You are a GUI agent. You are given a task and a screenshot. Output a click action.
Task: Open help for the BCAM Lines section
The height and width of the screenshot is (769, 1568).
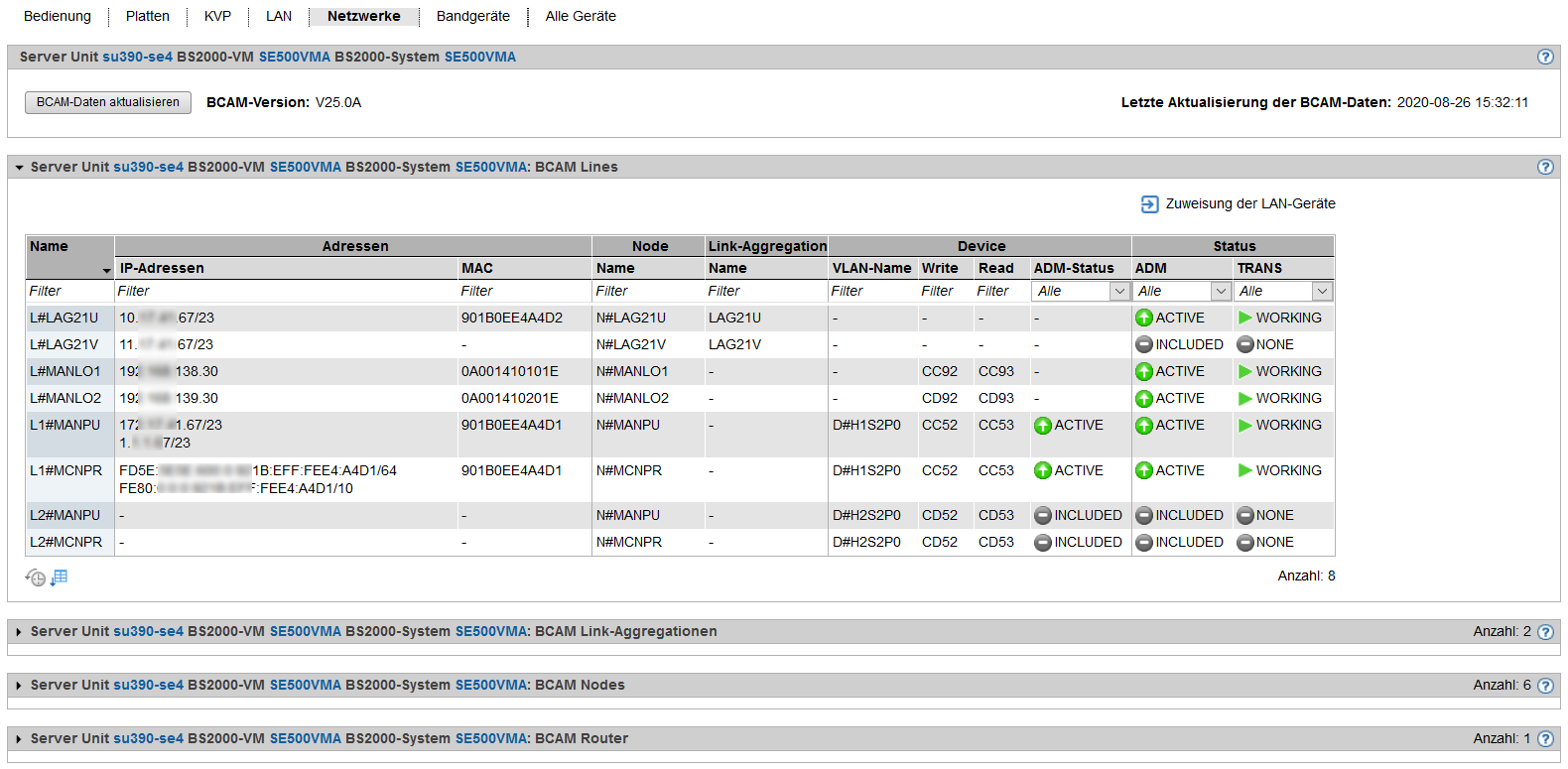(x=1545, y=167)
